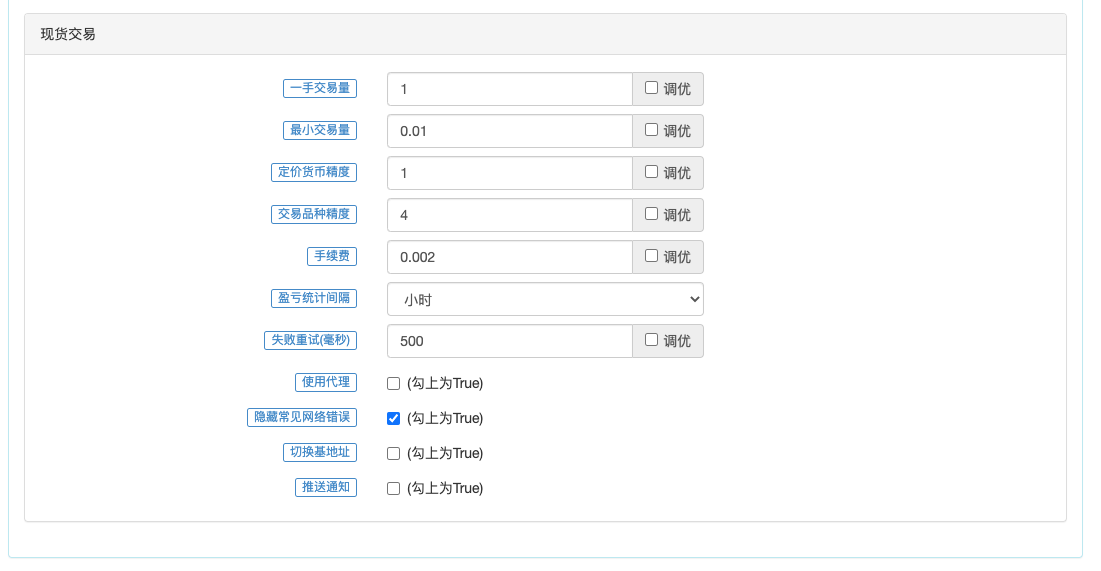
Task: Turn on the 推送通知 checkbox
Action: (x=393, y=489)
